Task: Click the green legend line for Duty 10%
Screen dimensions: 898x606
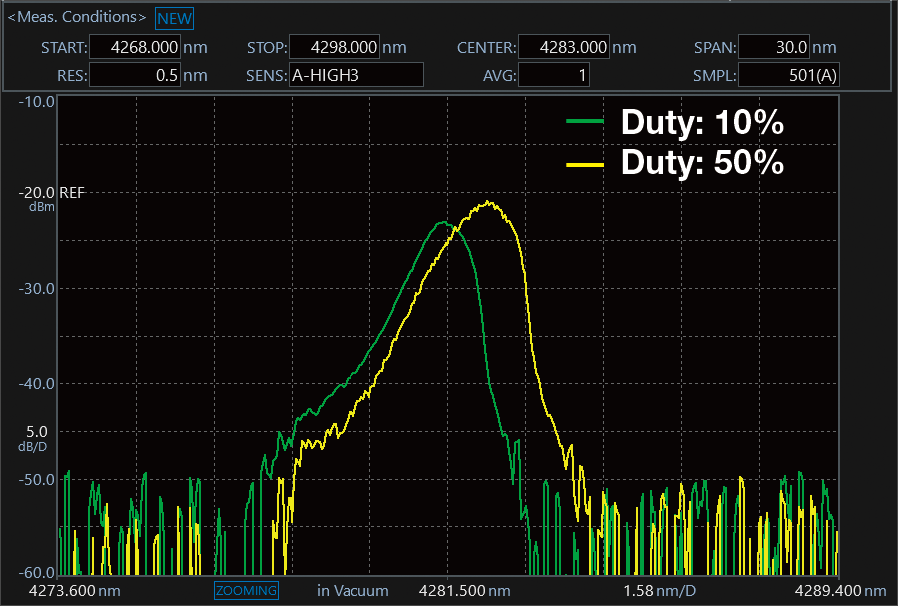Action: pyautogui.click(x=586, y=123)
